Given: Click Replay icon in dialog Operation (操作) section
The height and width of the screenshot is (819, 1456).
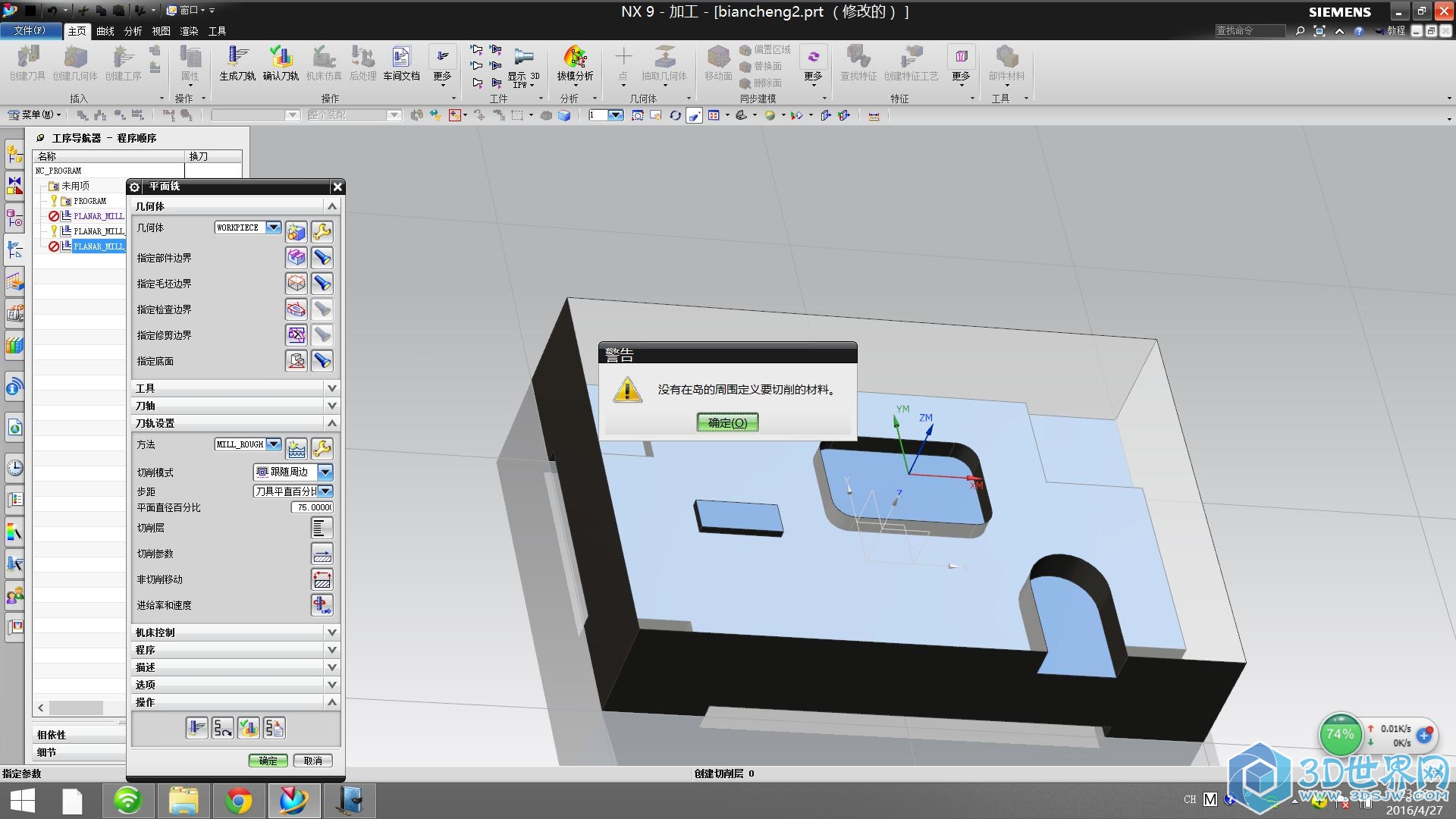Looking at the screenshot, I should [223, 728].
